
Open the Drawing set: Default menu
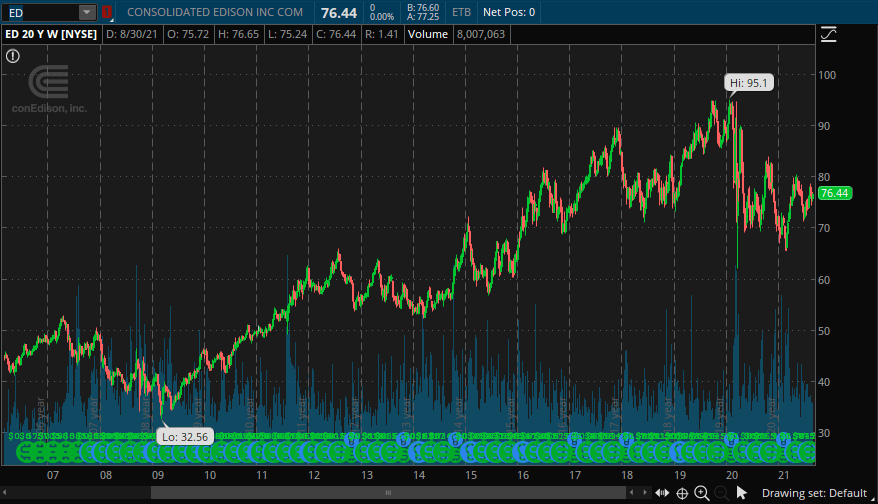(814, 493)
